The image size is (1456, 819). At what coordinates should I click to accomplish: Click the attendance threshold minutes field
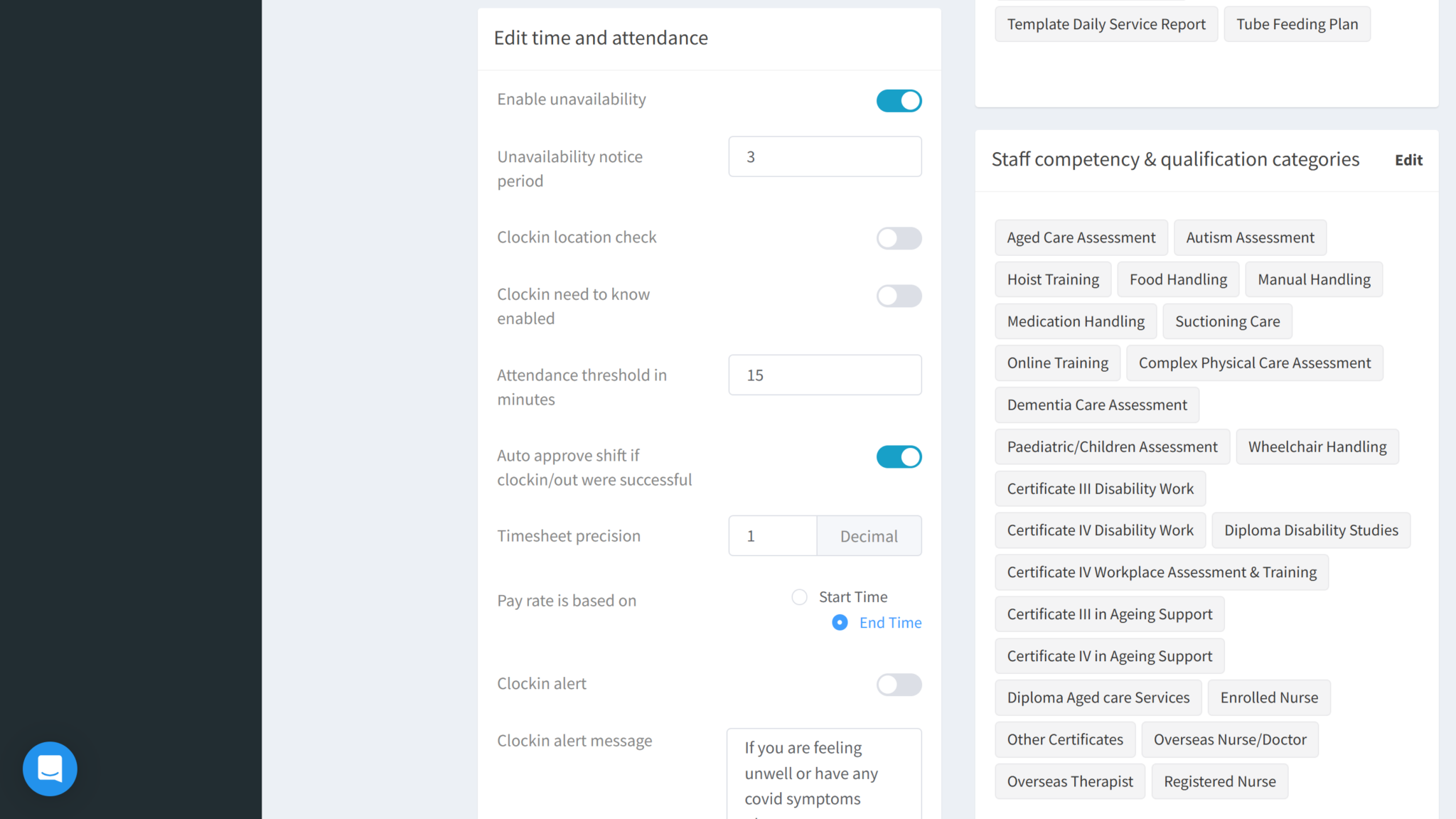pyautogui.click(x=825, y=375)
